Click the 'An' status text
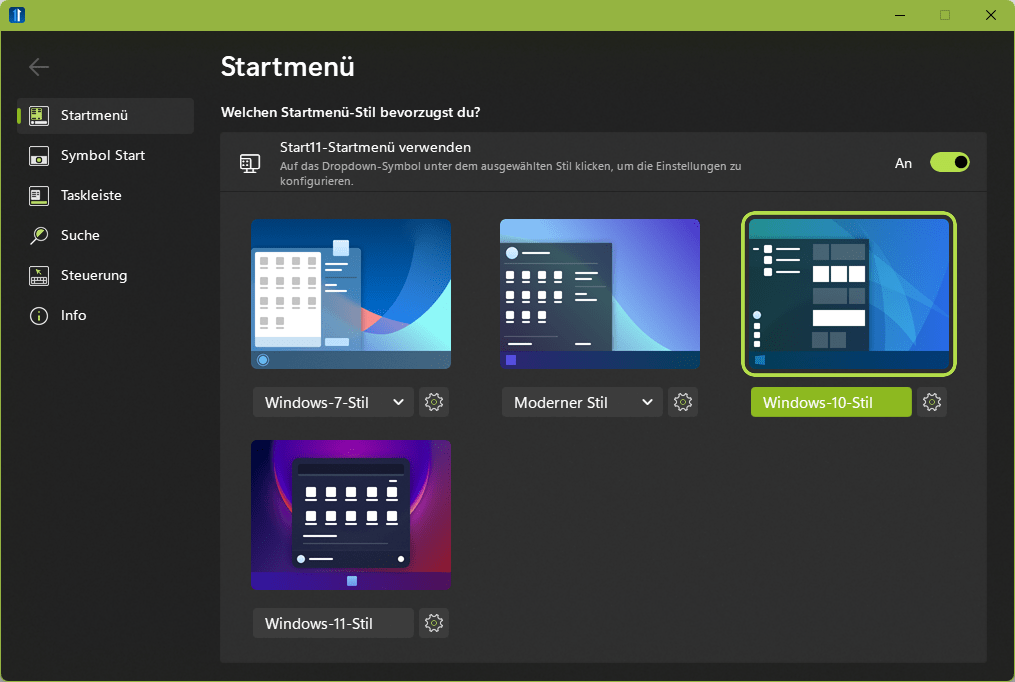Image resolution: width=1015 pixels, height=682 pixels. tap(903, 163)
